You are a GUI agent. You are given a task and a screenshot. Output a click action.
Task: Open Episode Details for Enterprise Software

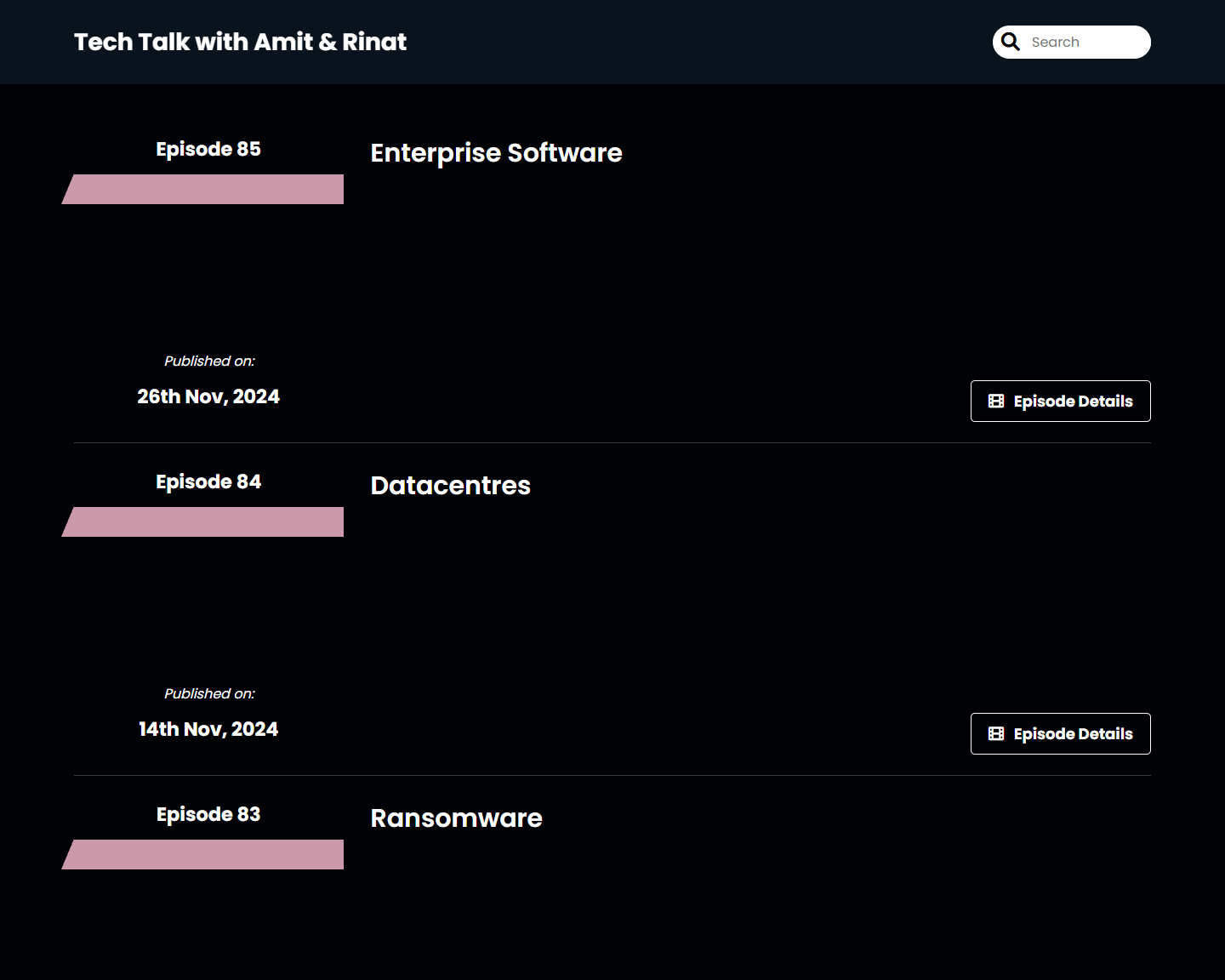pos(1060,402)
